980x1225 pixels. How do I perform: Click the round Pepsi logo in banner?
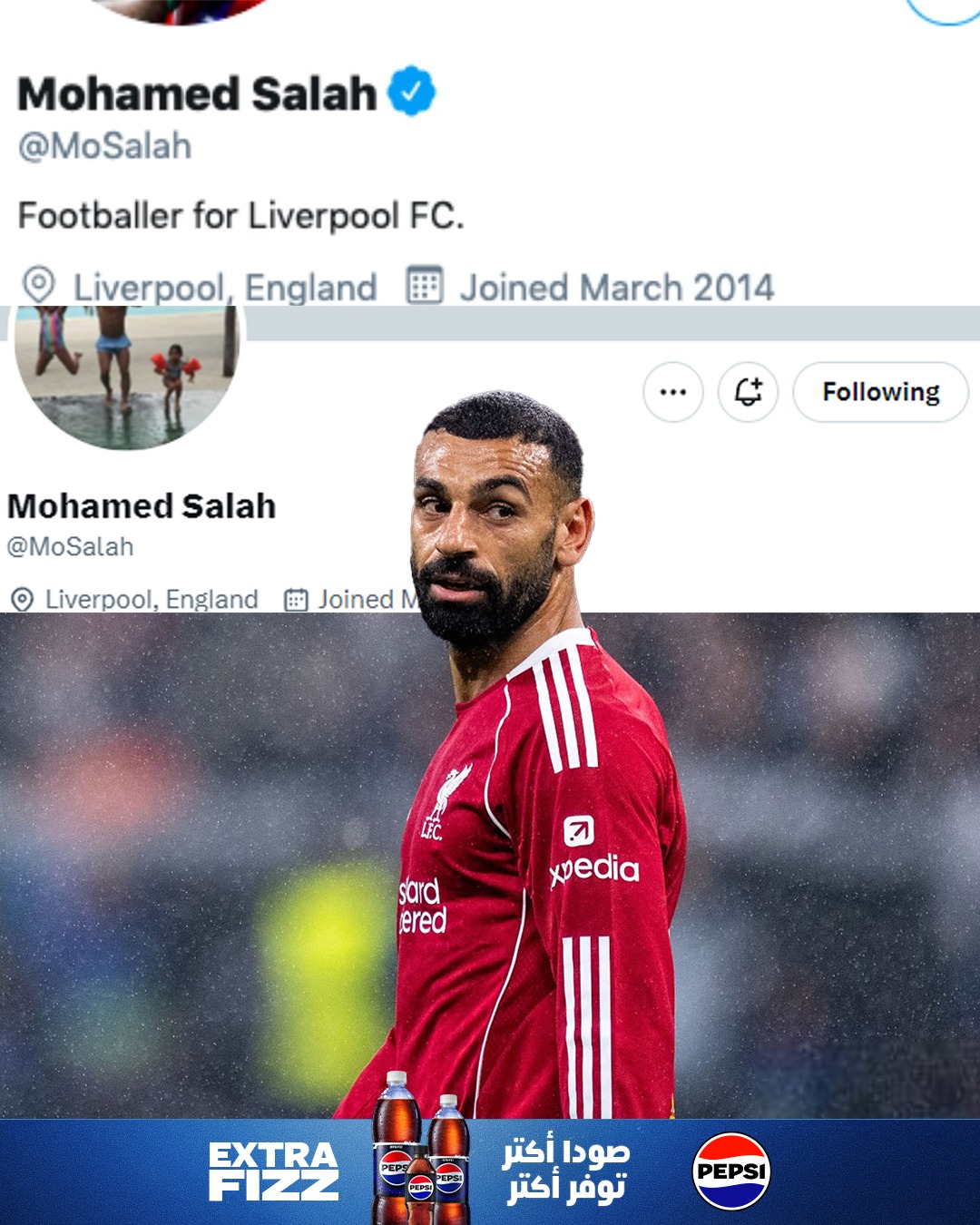click(x=730, y=1171)
